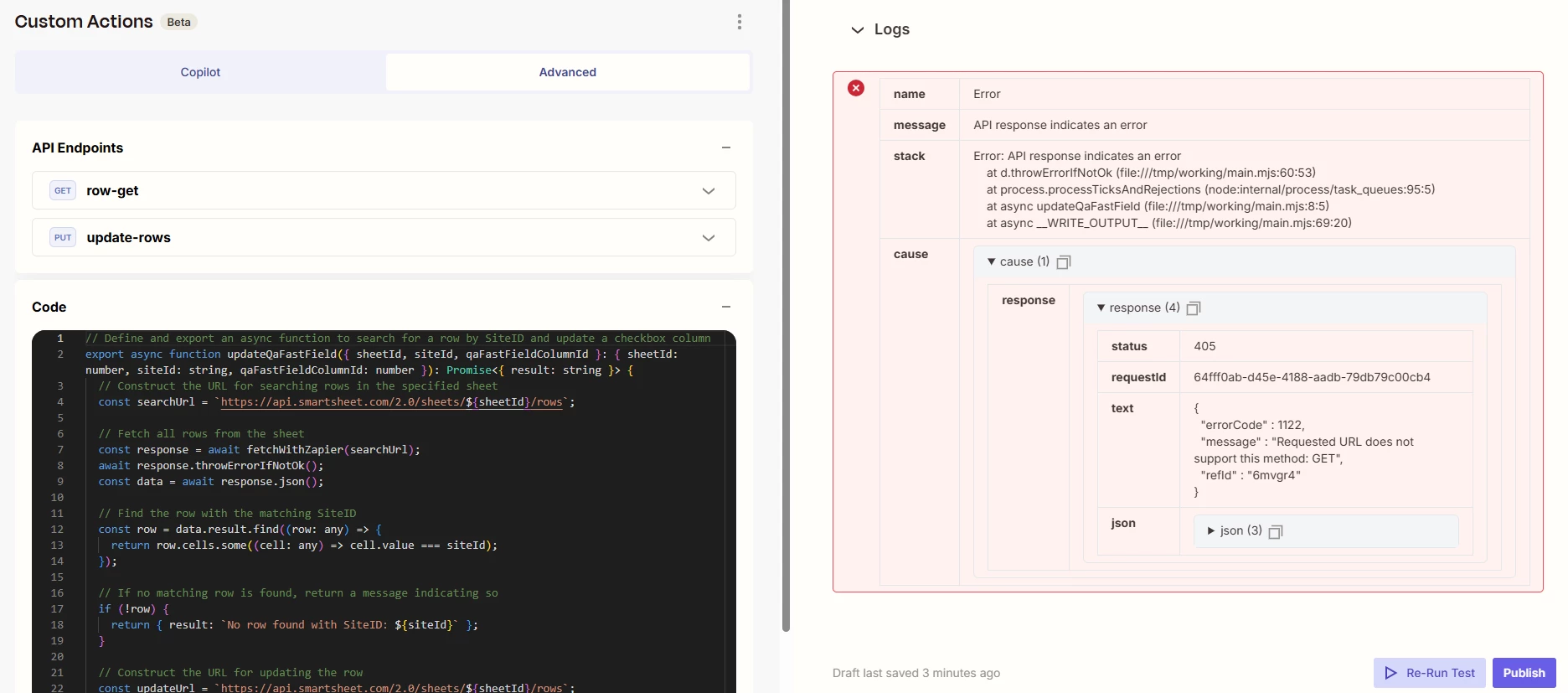Click the stack trace line mentioning updateQaFastField
The width and height of the screenshot is (1568, 693).
point(1158,206)
